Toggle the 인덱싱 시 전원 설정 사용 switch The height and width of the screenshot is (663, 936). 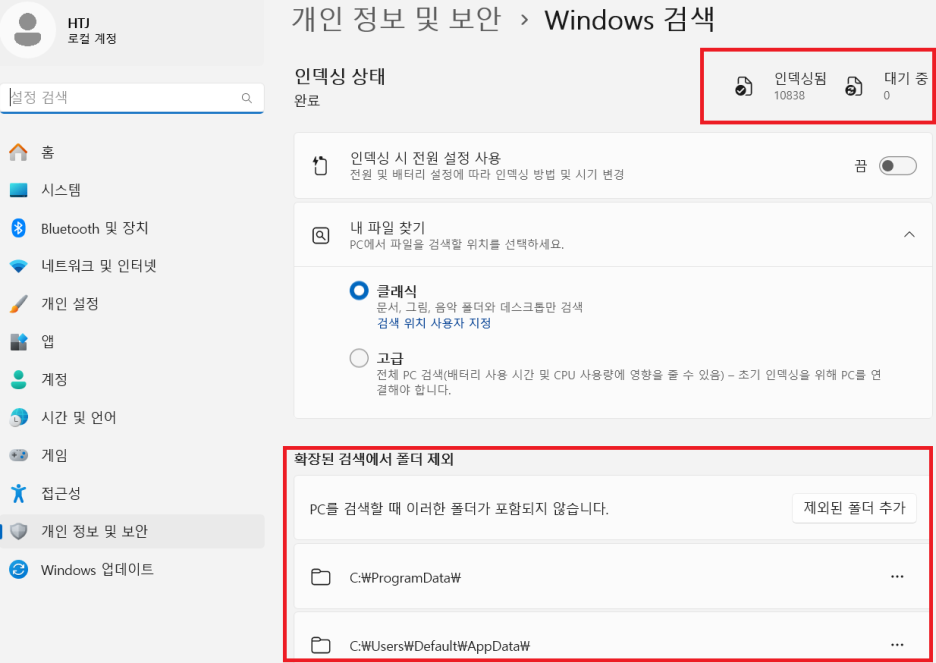(897, 166)
